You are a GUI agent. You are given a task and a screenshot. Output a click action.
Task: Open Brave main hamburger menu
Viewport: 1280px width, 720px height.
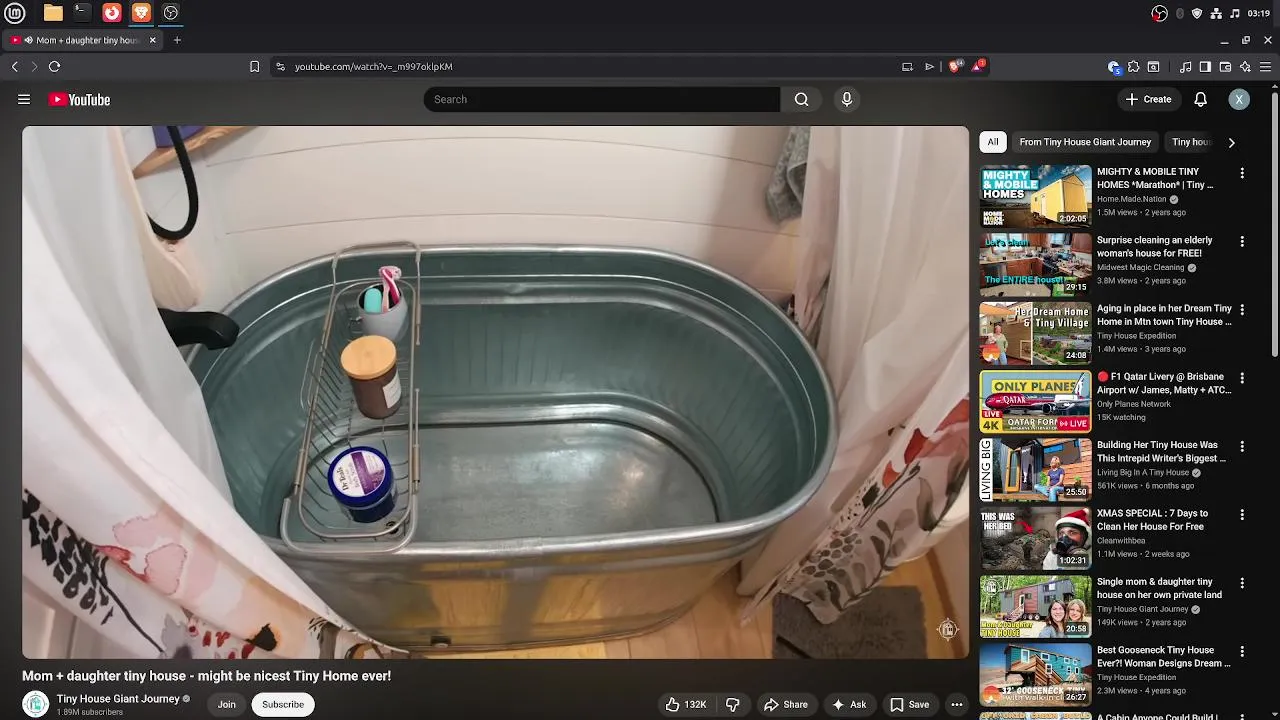(x=1265, y=67)
